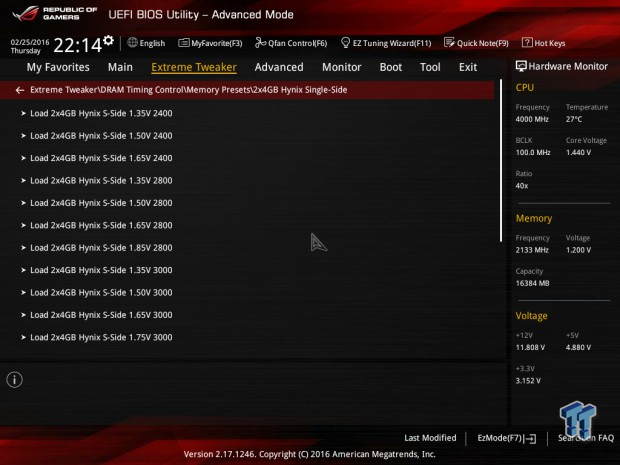Viewport: 620px width, 465px height.
Task: Click the Ratio 40x value
Action: [522, 185]
